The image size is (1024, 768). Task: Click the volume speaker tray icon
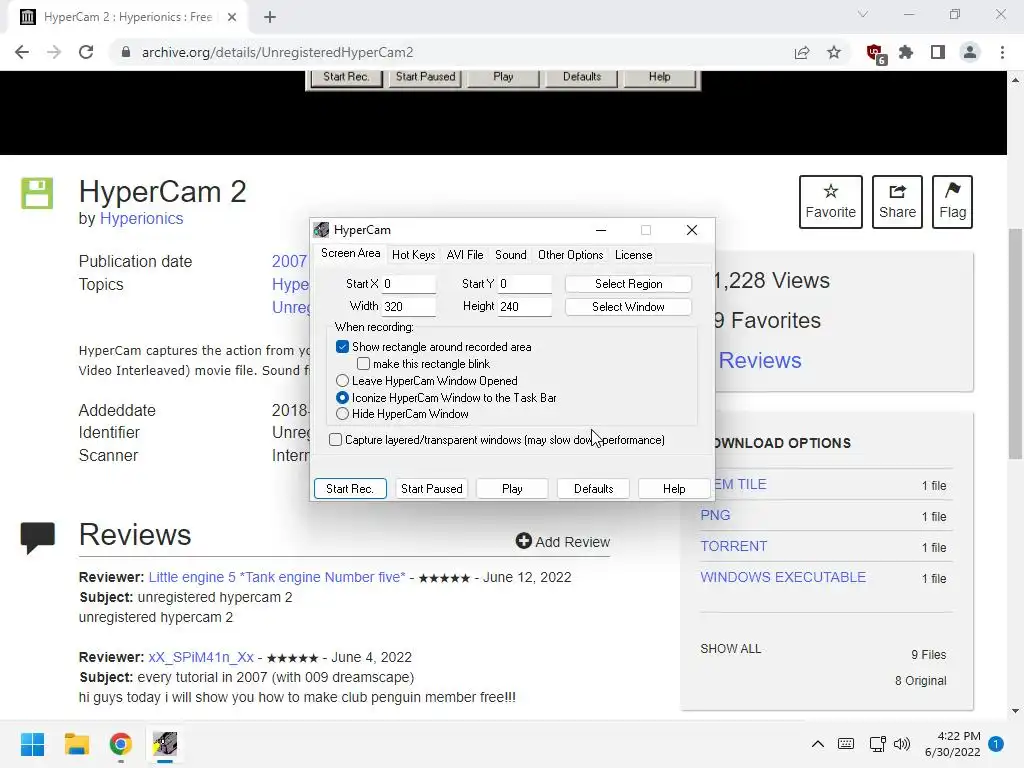(902, 744)
